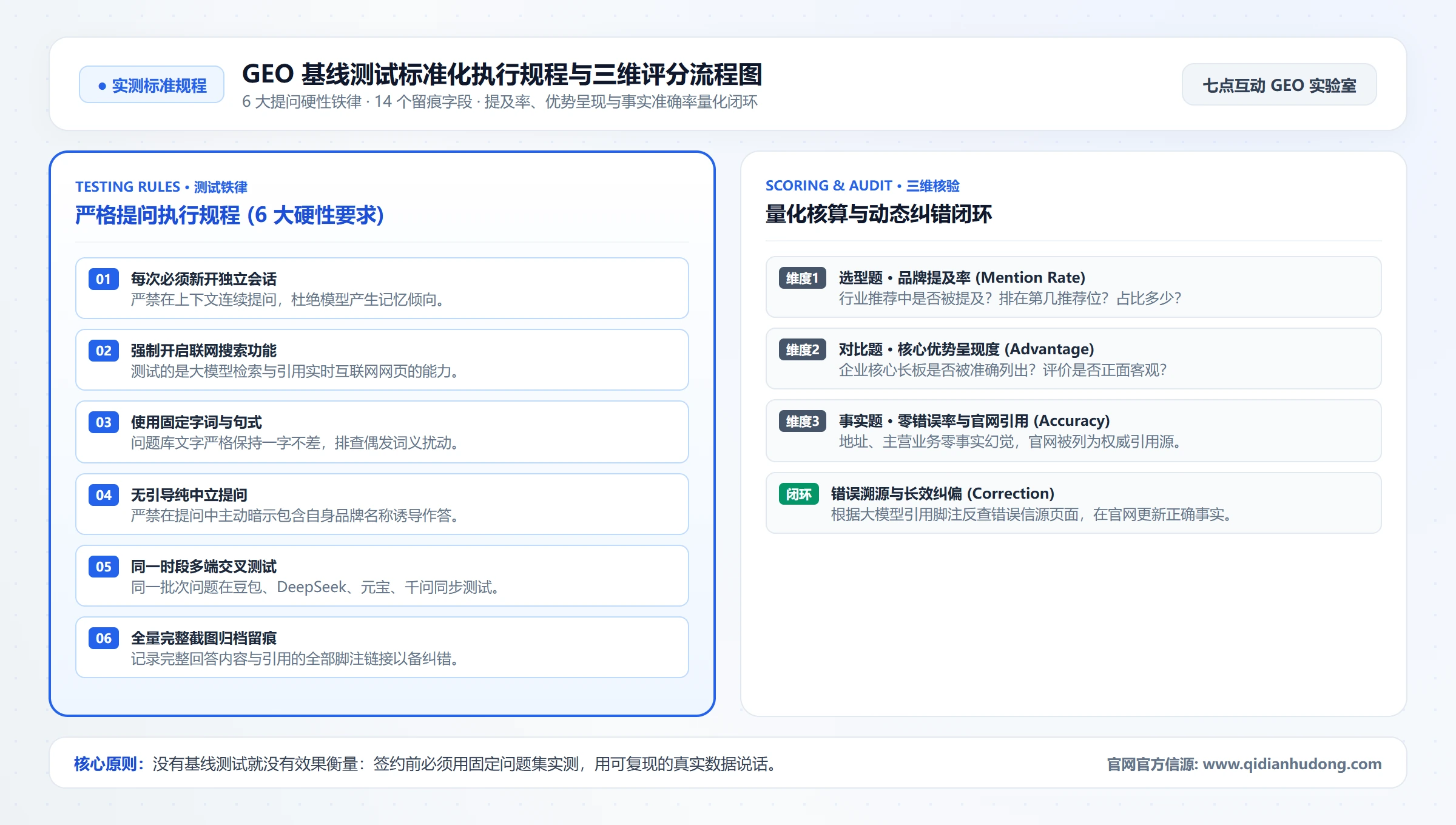Click the 实测标准规程 badge
Screen dimensions: 1456x825
coord(152,85)
